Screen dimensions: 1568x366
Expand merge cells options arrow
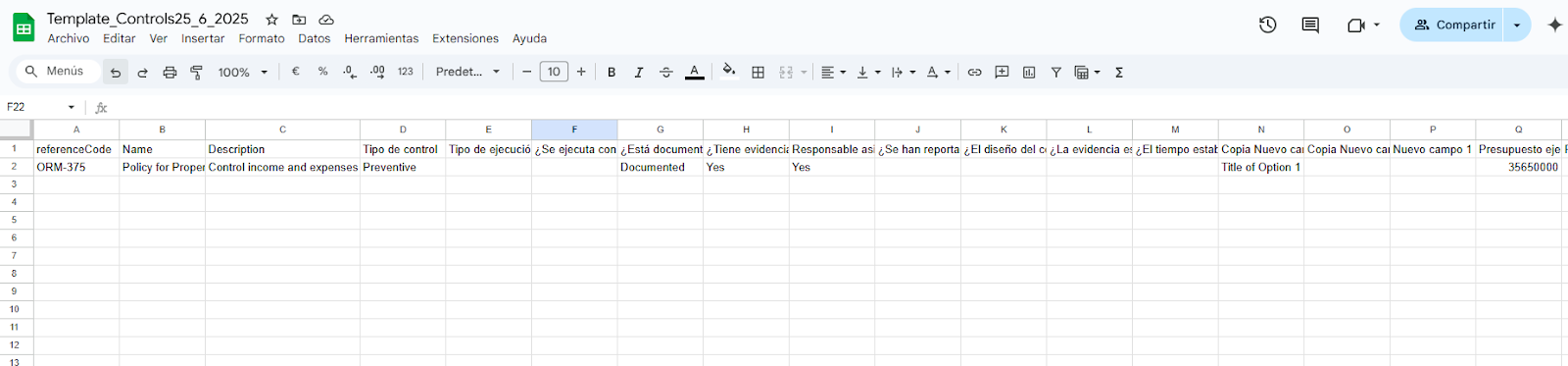click(x=804, y=72)
